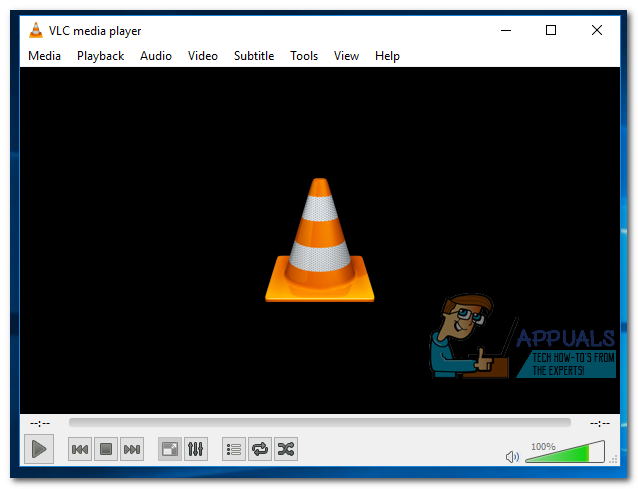
Task: Close the VLC media player window
Action: pyautogui.click(x=597, y=30)
